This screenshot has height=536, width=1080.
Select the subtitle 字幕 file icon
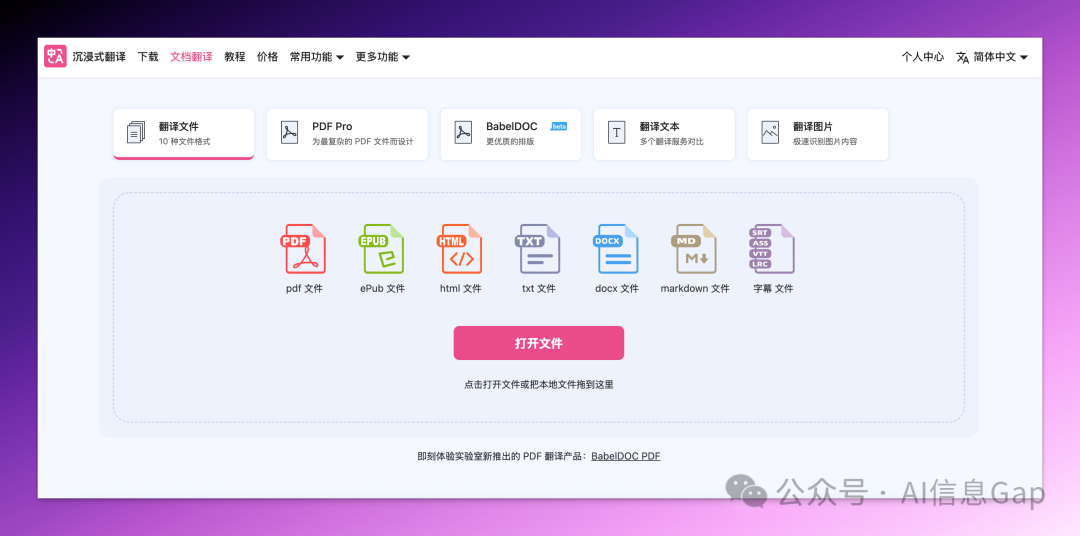pyautogui.click(x=772, y=249)
